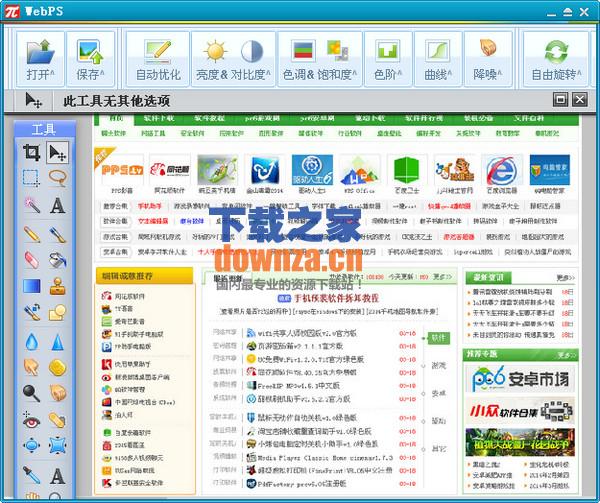Select the Brush tool
600x503 pixels.
point(57,234)
